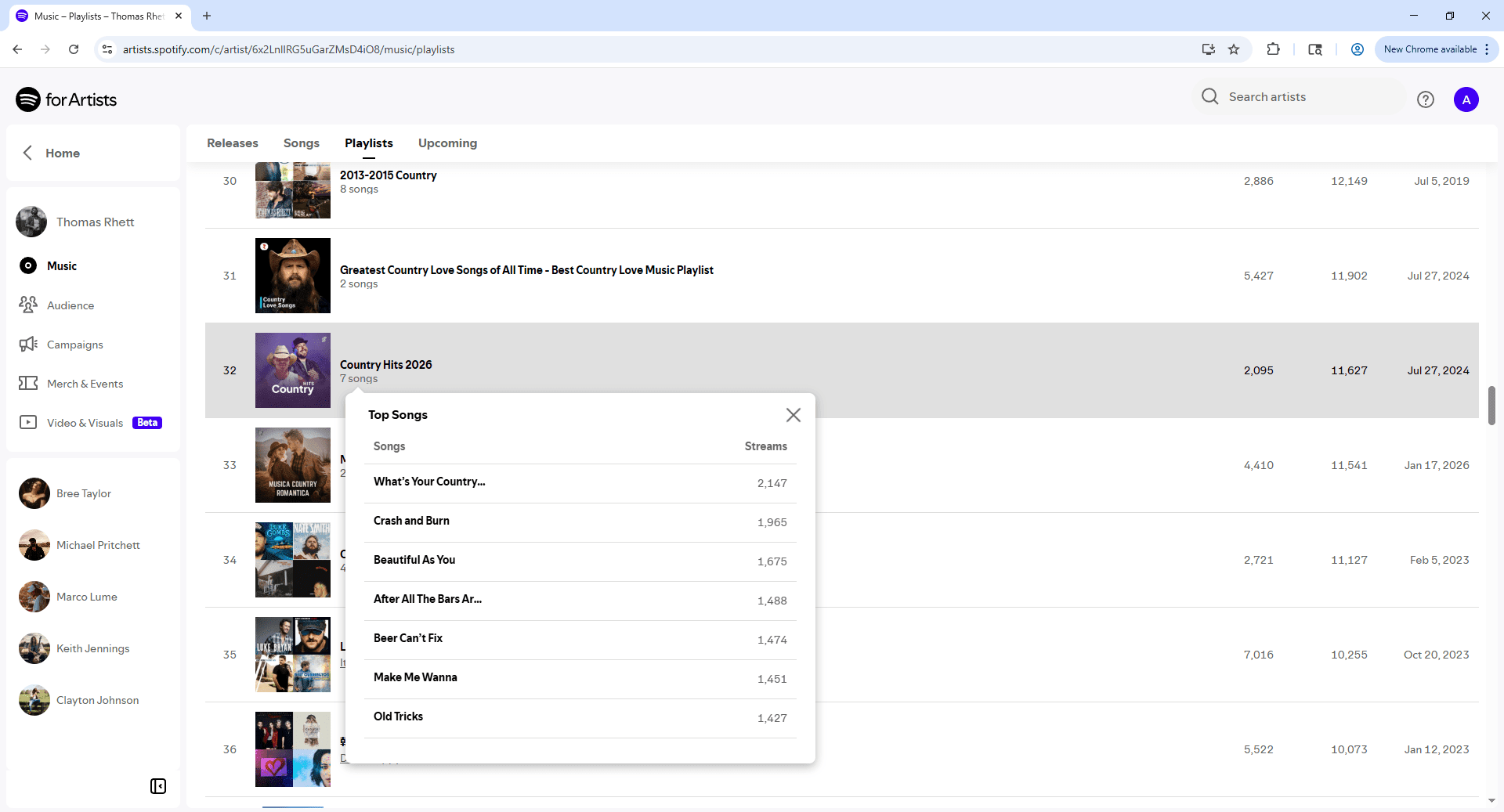Click the 7 songs label under Country Hits 2026
The image size is (1504, 812).
coord(359,379)
